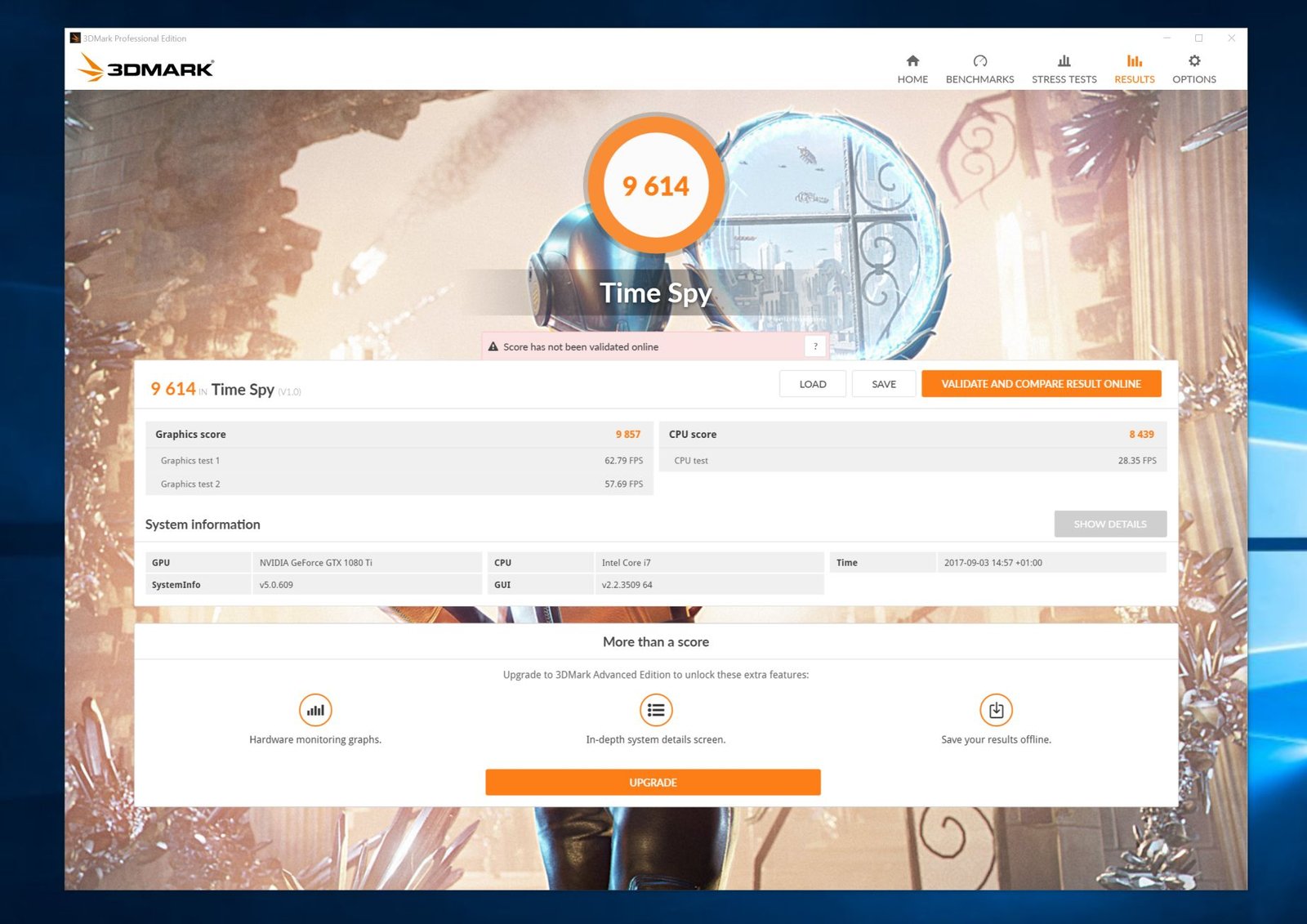Go to the HOME tab label
The height and width of the screenshot is (924, 1307).
pos(912,79)
